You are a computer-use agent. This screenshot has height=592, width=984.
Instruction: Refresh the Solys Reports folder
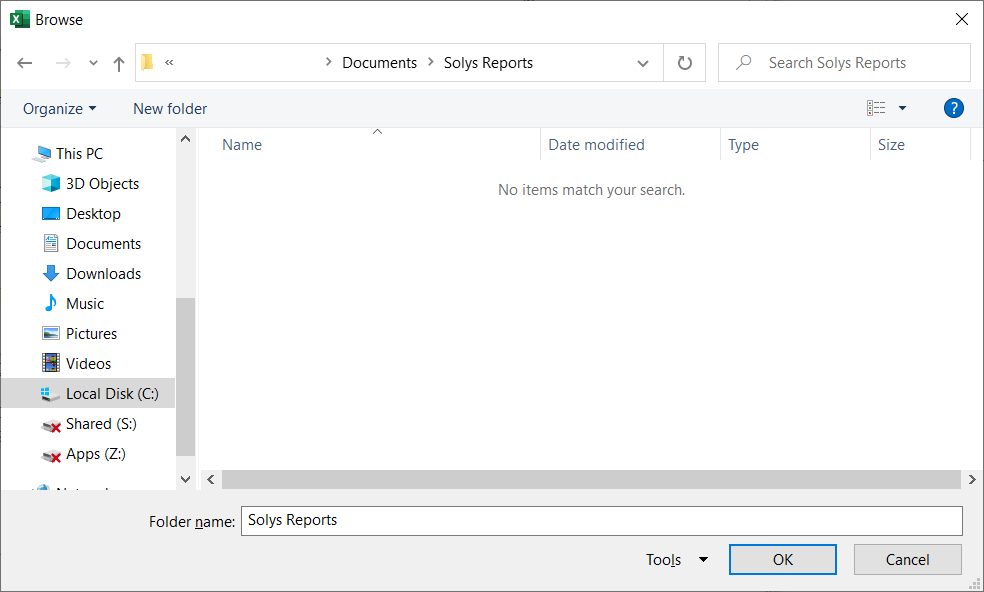tap(685, 63)
